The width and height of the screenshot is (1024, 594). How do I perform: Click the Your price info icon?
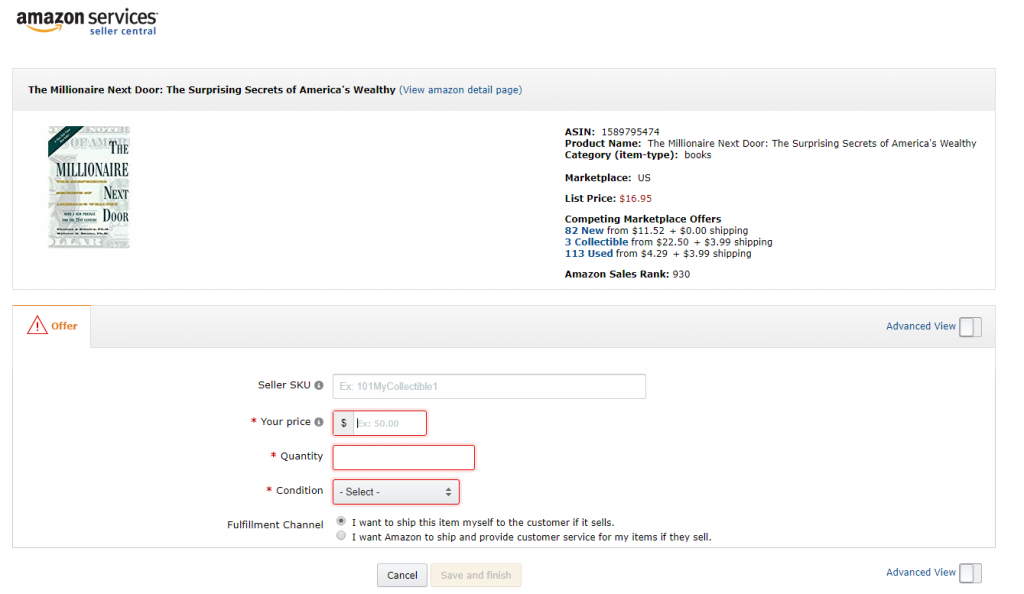coord(319,422)
